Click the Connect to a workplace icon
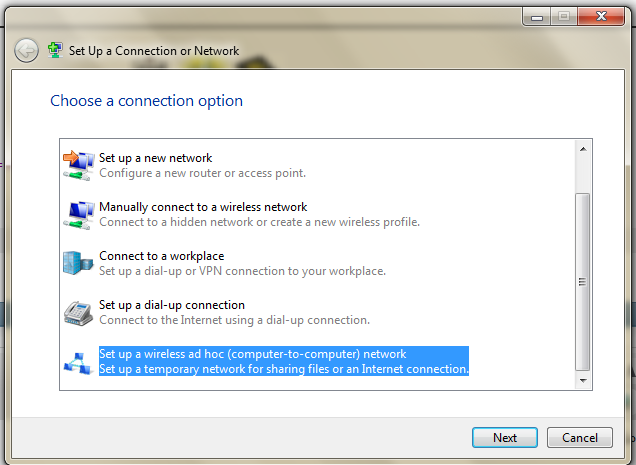Screen dimensions: 636x465 coord(78,263)
